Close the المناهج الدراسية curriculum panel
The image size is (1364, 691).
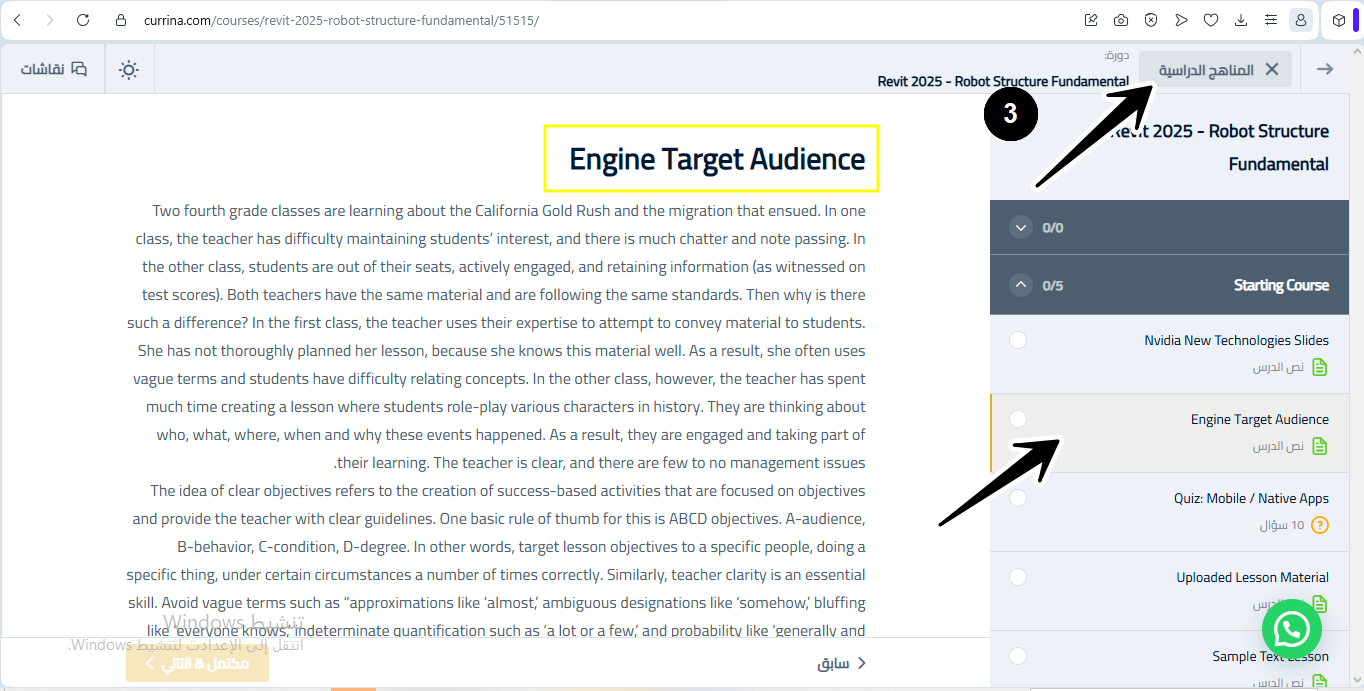pos(1272,69)
